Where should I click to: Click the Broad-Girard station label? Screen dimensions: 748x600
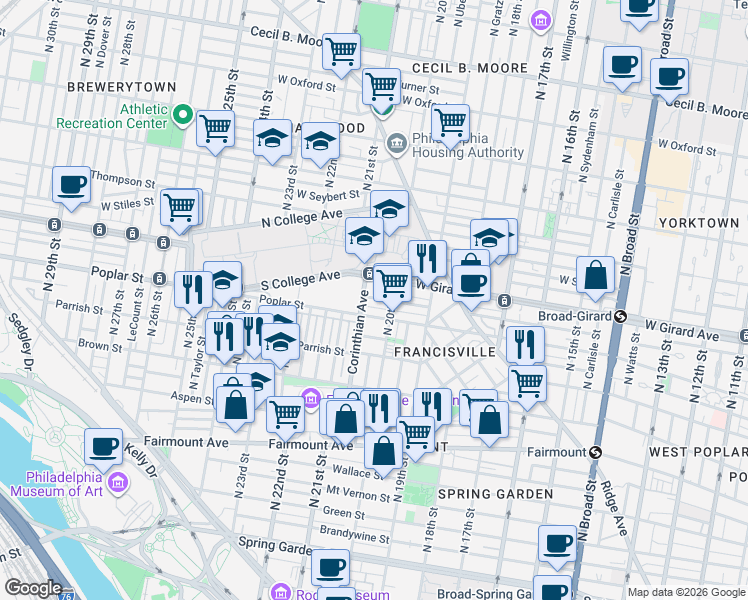(575, 316)
